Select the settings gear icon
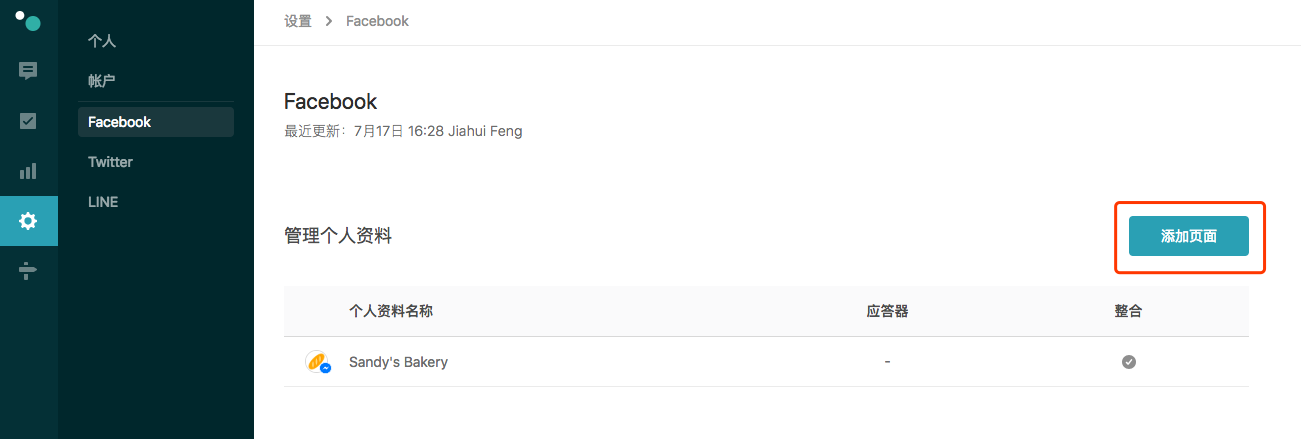Image resolution: width=1301 pixels, height=439 pixels. pos(28,221)
